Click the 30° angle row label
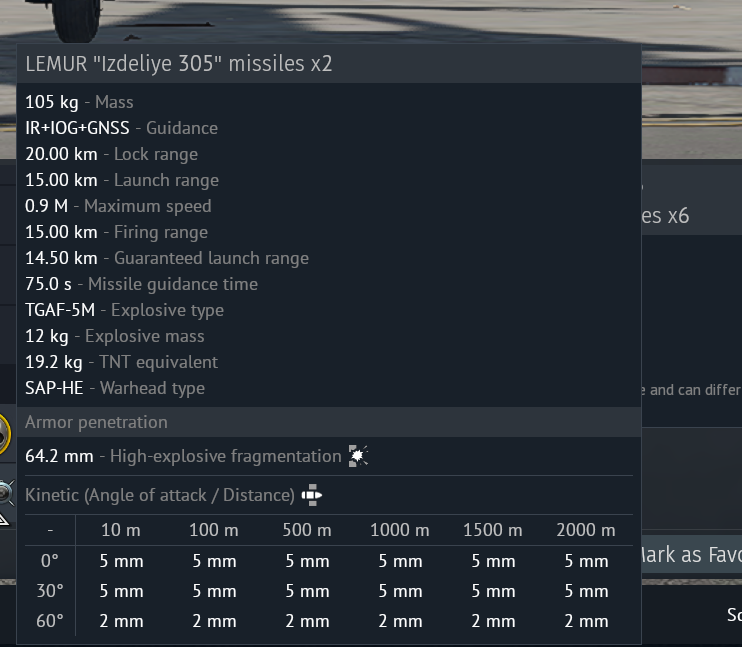Viewport: 742px width, 647px height. 50,591
